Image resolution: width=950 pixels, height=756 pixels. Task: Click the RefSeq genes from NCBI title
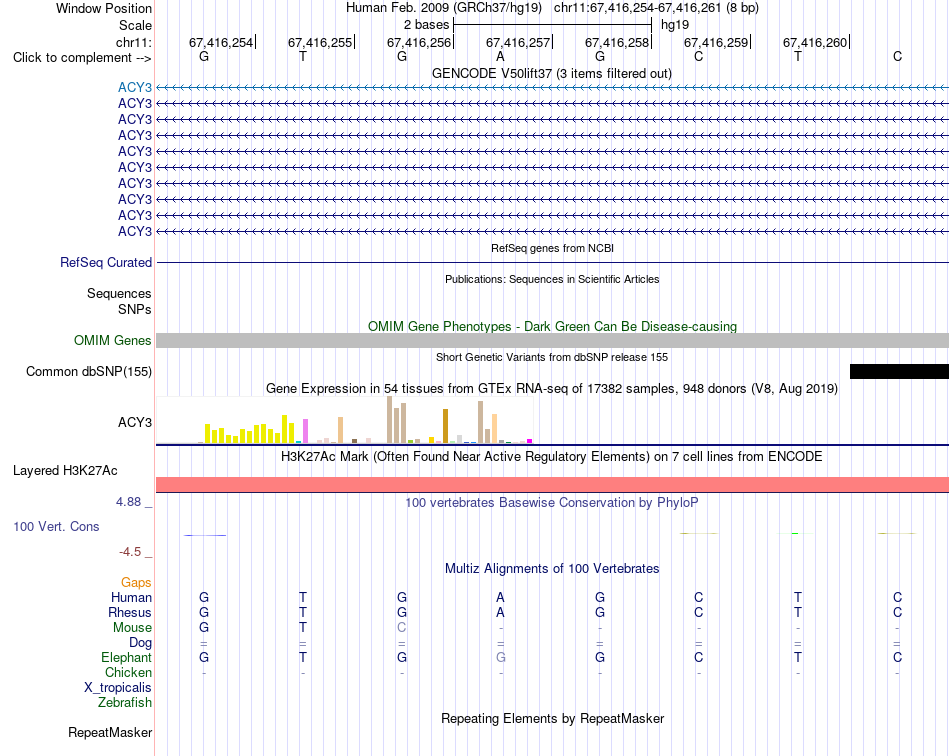coord(552,248)
